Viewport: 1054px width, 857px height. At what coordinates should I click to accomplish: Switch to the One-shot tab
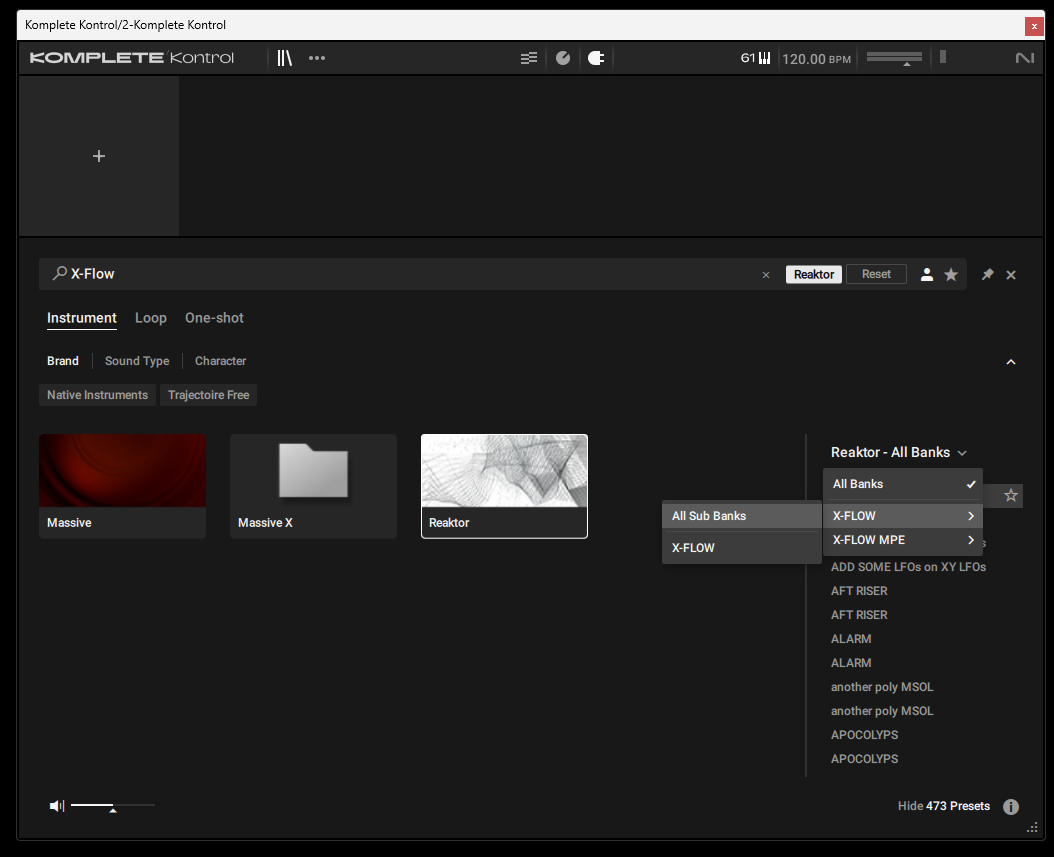pyautogui.click(x=214, y=318)
